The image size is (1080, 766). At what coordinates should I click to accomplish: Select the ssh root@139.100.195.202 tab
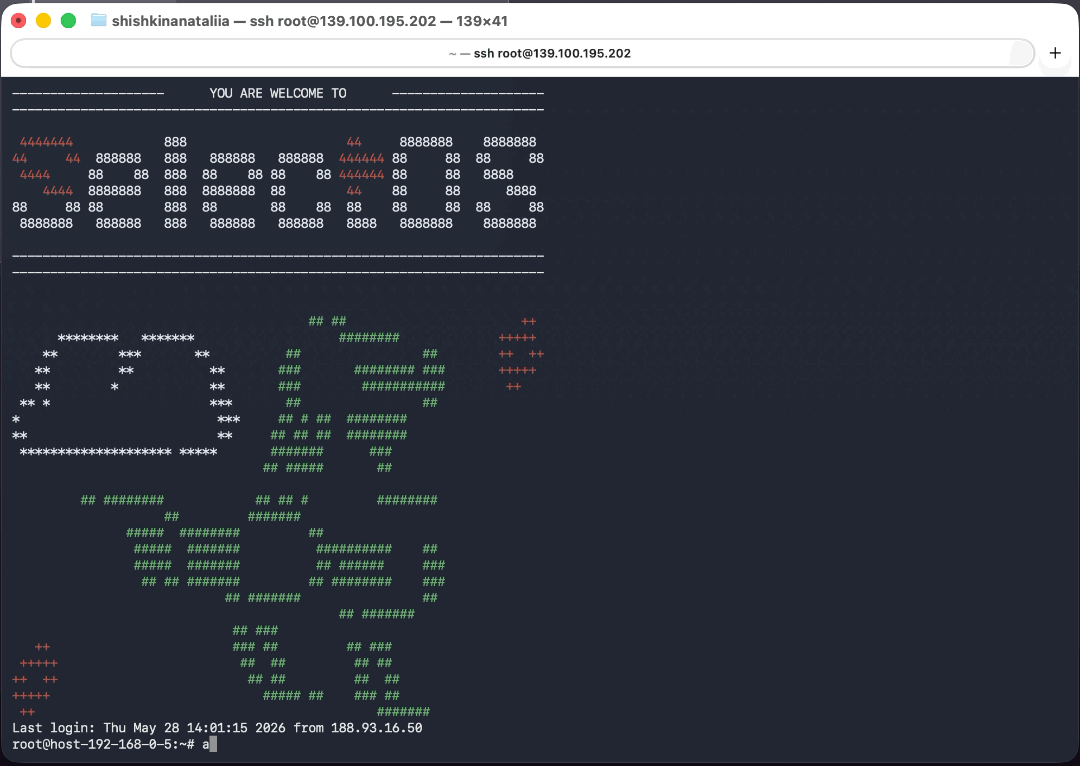(x=523, y=53)
